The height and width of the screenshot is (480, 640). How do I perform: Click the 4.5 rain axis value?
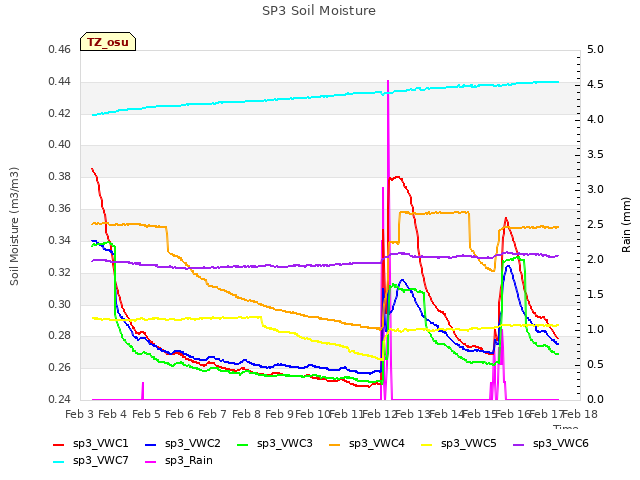[x=596, y=84]
